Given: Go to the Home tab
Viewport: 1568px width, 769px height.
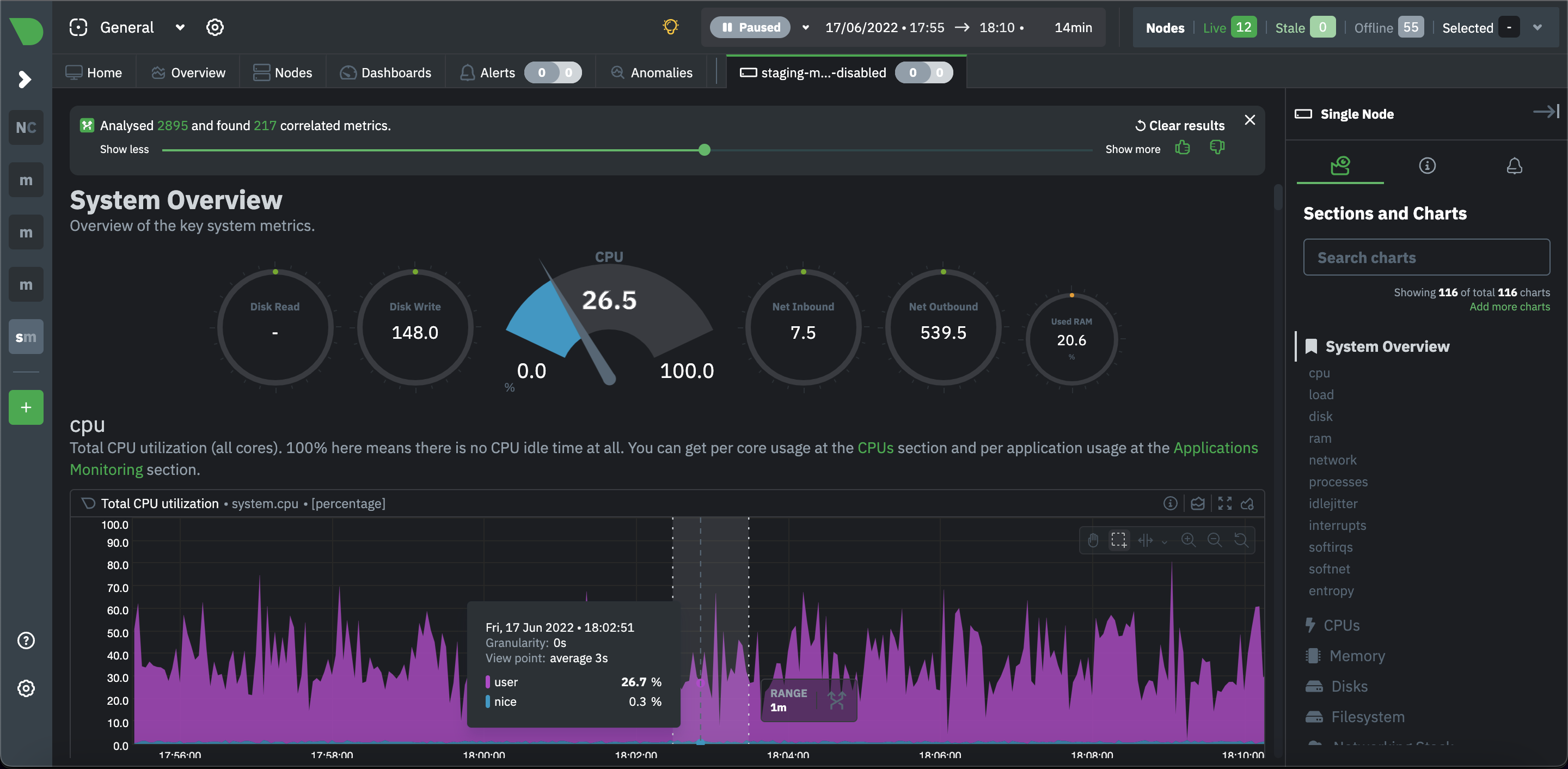Looking at the screenshot, I should (94, 72).
